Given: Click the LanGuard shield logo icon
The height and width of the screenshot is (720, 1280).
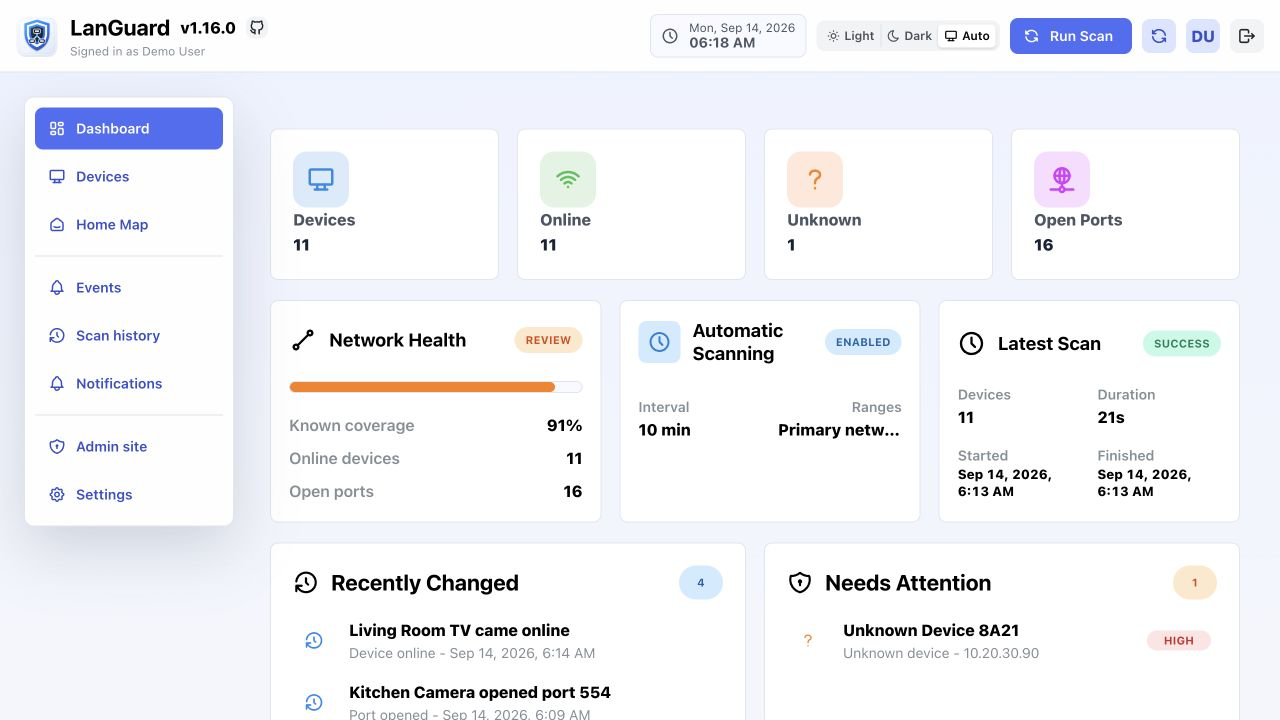Looking at the screenshot, I should 37,37.
